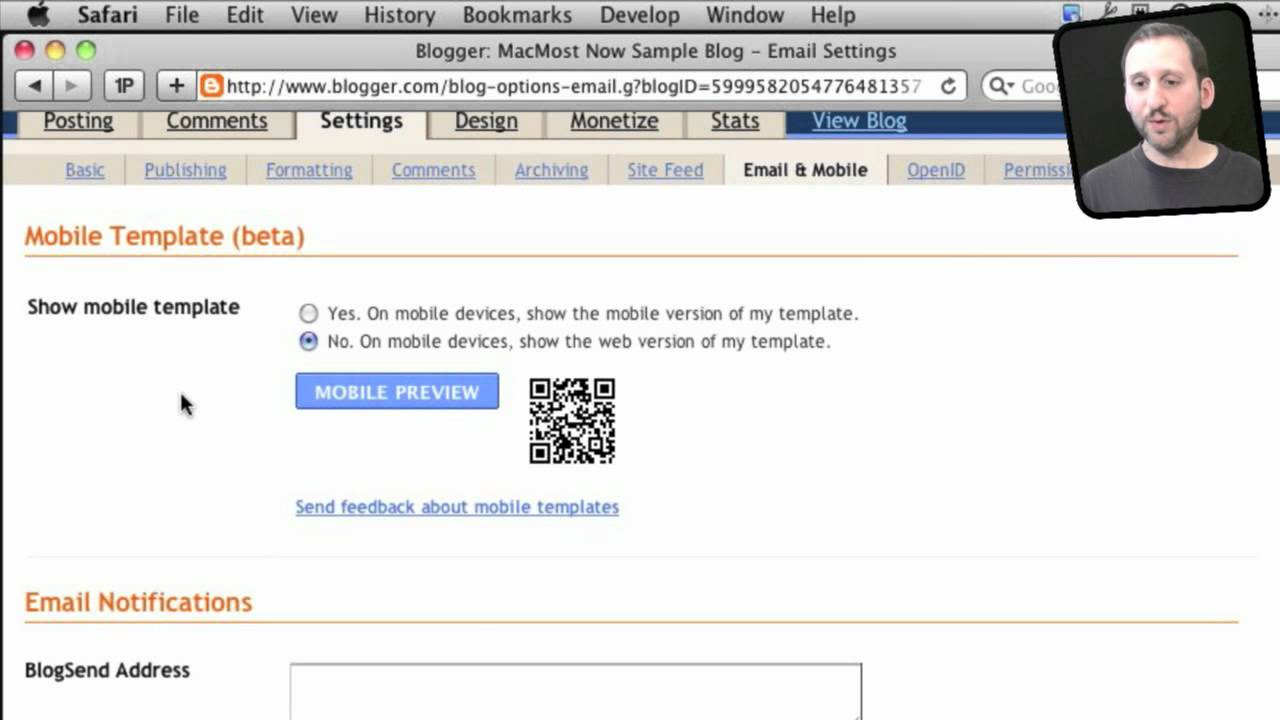Click the BlogSend Address label
This screenshot has height=720, width=1280.
click(107, 670)
